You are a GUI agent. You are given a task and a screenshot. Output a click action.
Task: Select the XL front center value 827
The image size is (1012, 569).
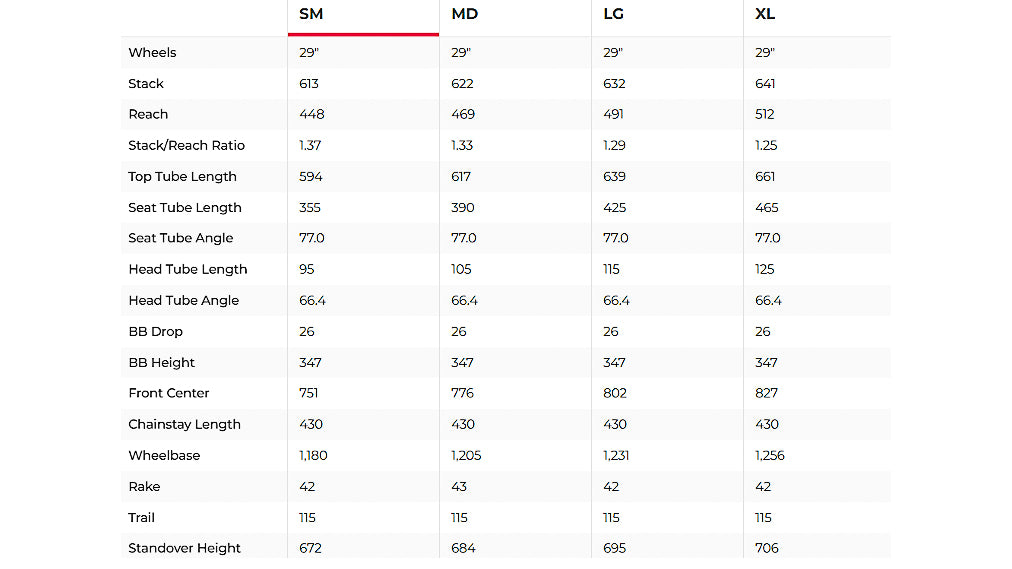coord(766,394)
